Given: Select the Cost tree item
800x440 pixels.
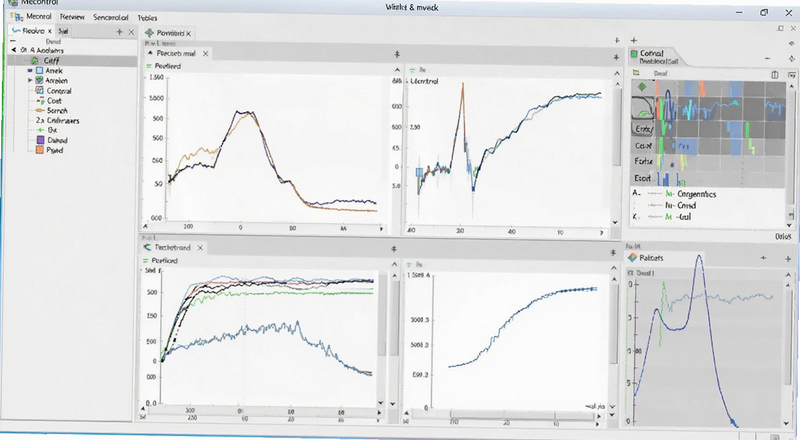Looking at the screenshot, I should (54, 101).
